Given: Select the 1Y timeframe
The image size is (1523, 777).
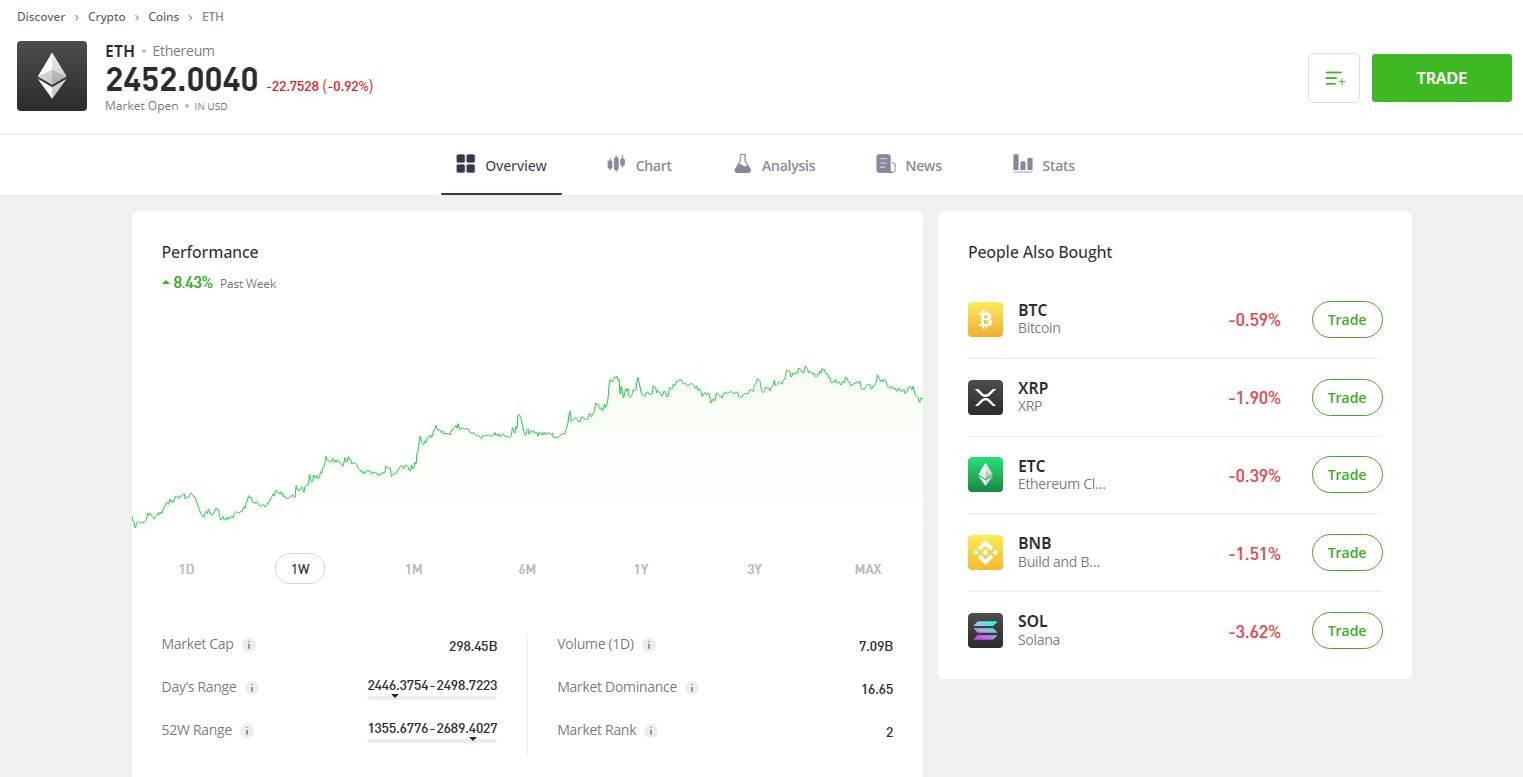Looking at the screenshot, I should [641, 568].
